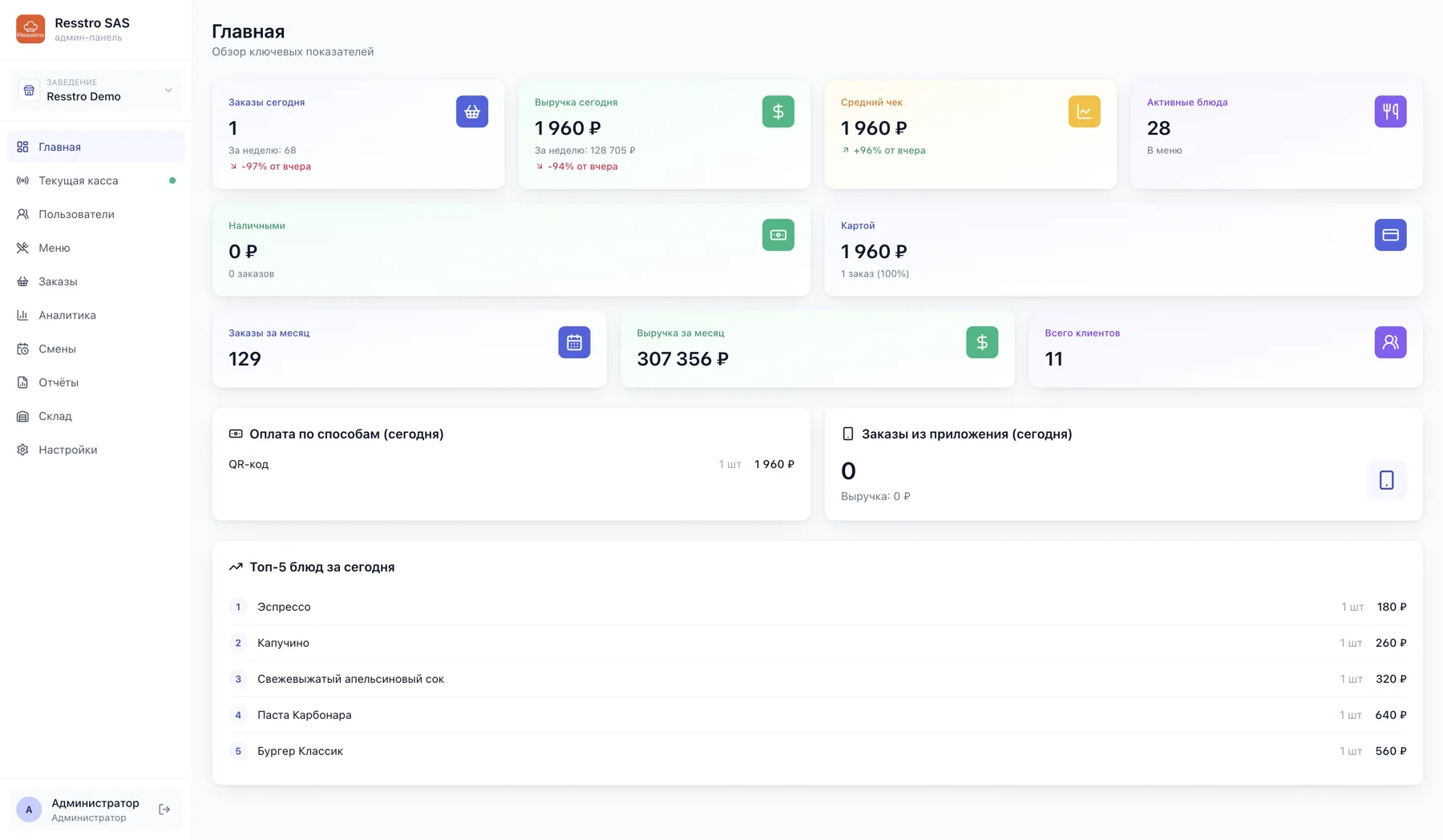This screenshot has height=840, width=1443.
Task: Click the calendar icon in Заказы за месяц
Action: pyautogui.click(x=574, y=342)
